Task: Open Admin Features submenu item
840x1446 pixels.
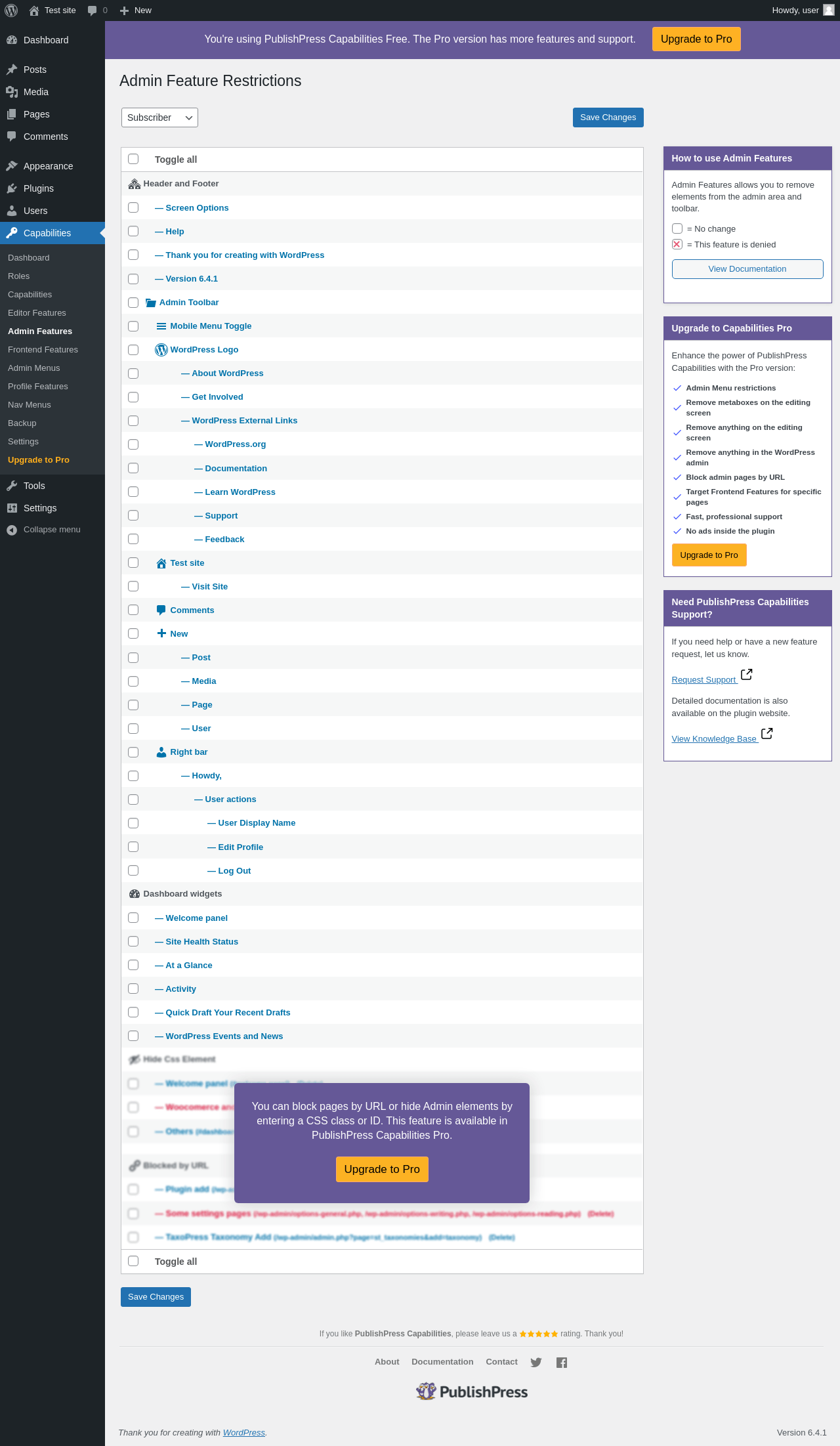Action: (40, 331)
